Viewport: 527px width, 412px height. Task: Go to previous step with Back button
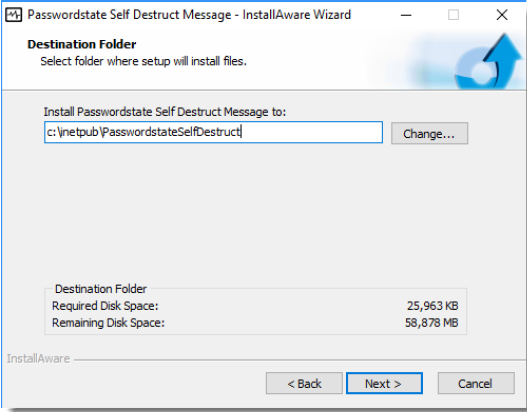coord(304,383)
